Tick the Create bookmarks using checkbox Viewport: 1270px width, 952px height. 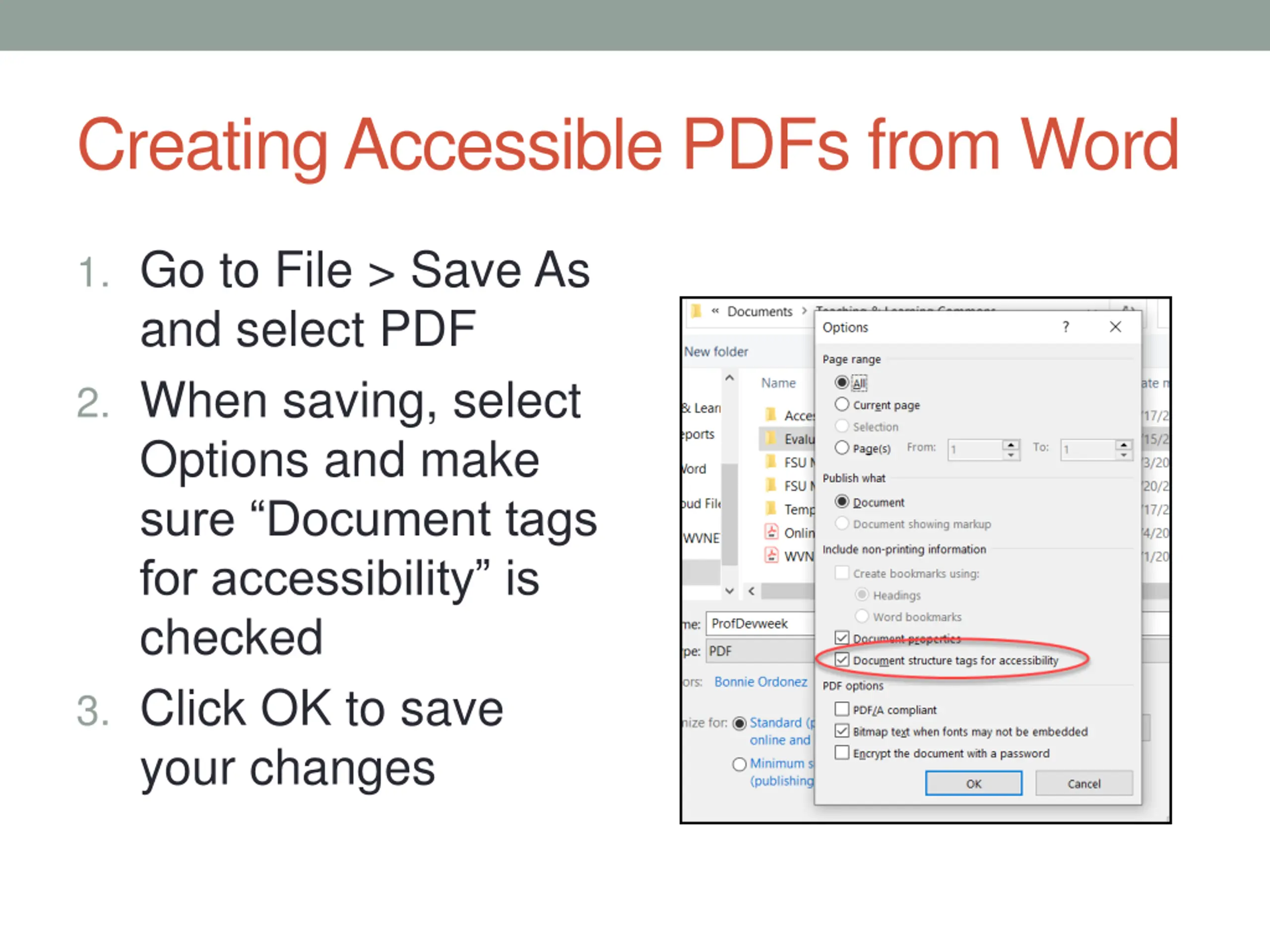(842, 573)
